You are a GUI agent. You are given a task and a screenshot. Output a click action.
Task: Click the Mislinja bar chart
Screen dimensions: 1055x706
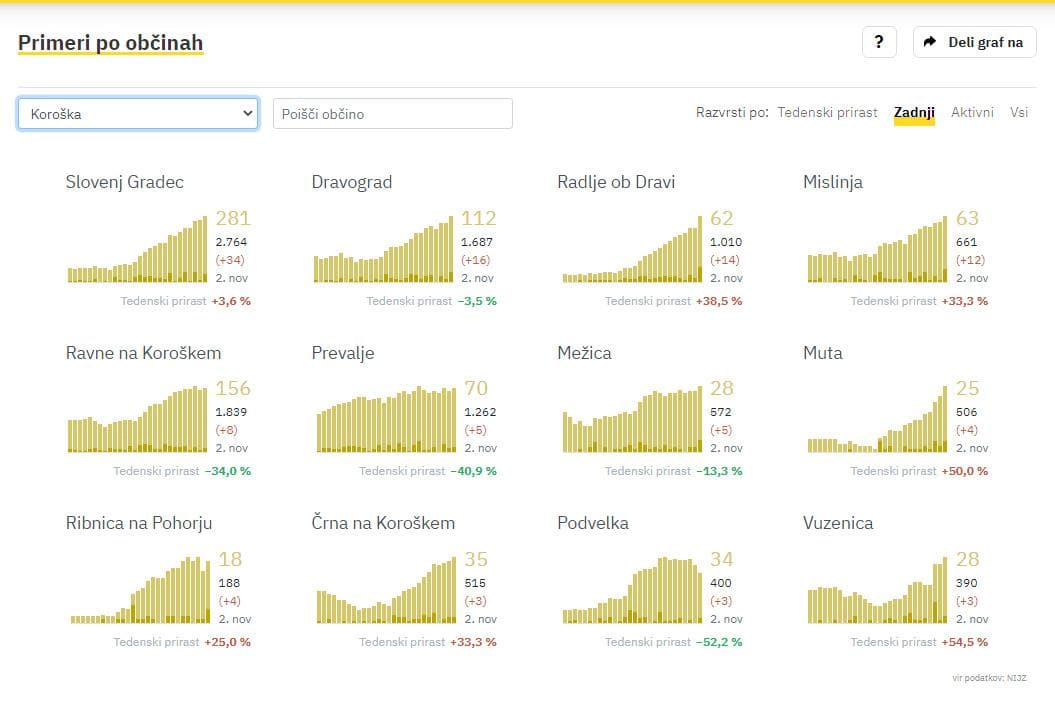point(876,250)
